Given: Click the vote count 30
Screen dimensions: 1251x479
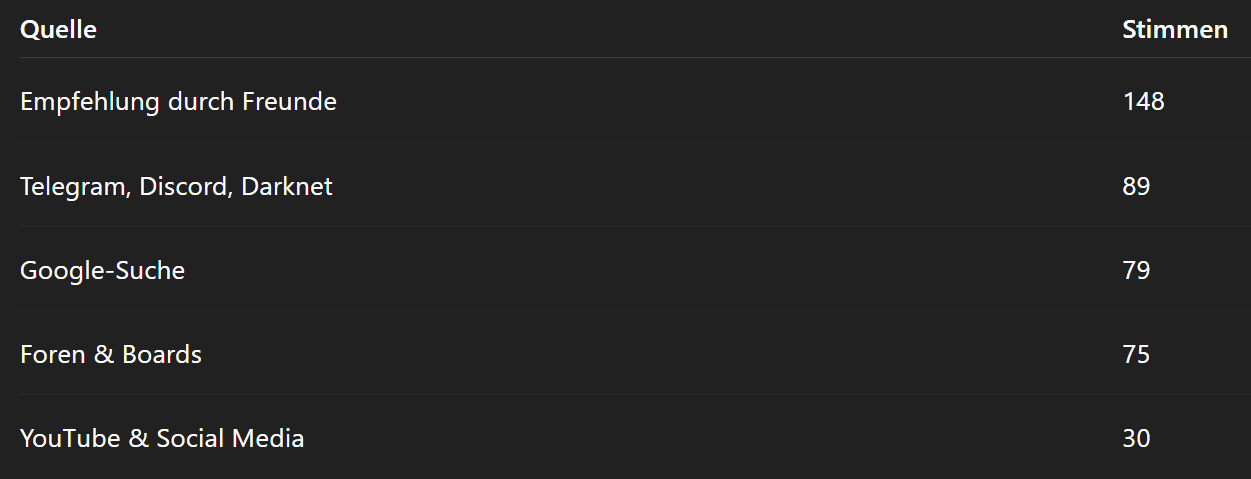Looking at the screenshot, I should click(x=1136, y=438).
